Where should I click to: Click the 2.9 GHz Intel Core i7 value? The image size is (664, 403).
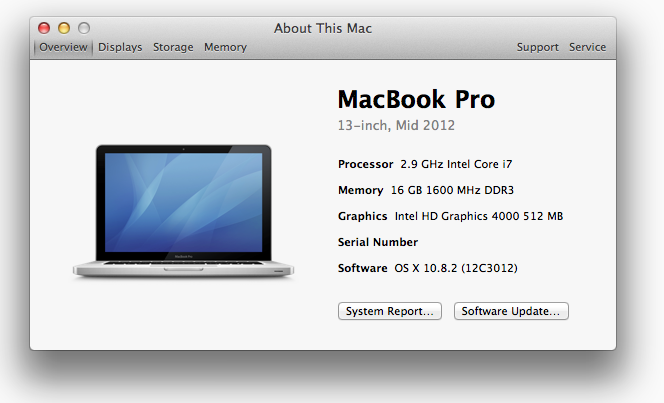(456, 164)
